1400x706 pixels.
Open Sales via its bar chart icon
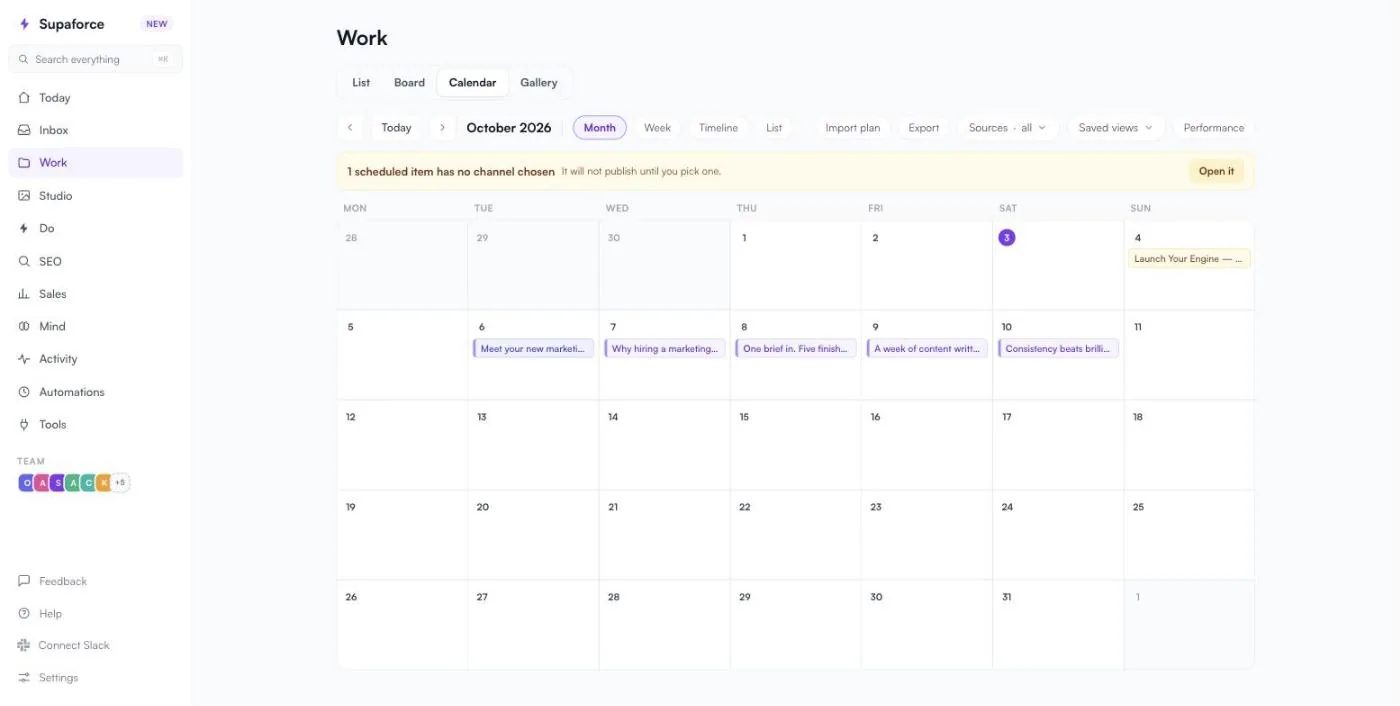pyautogui.click(x=24, y=294)
